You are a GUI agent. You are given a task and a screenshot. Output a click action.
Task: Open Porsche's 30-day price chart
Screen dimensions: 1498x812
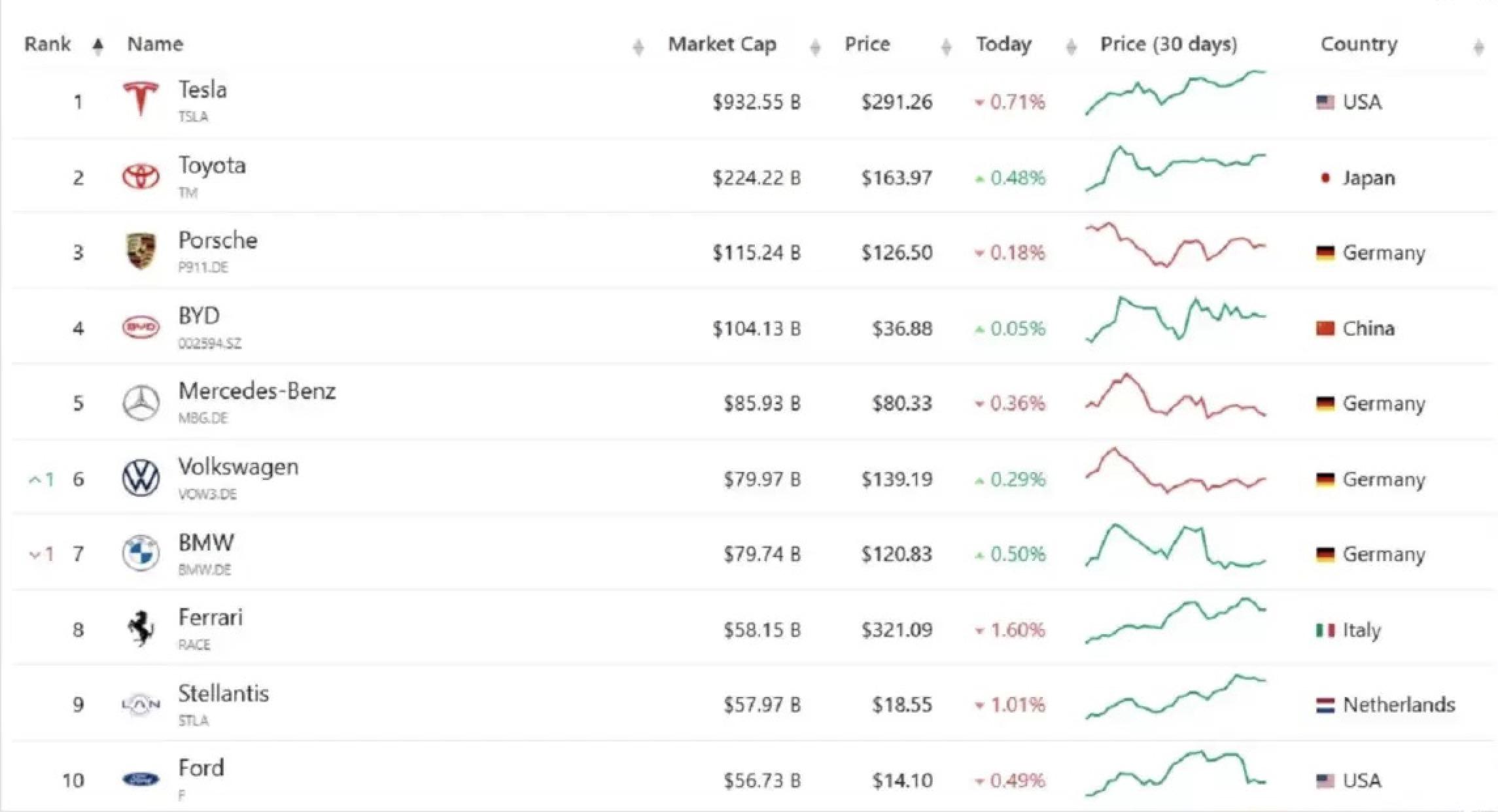[1176, 245]
